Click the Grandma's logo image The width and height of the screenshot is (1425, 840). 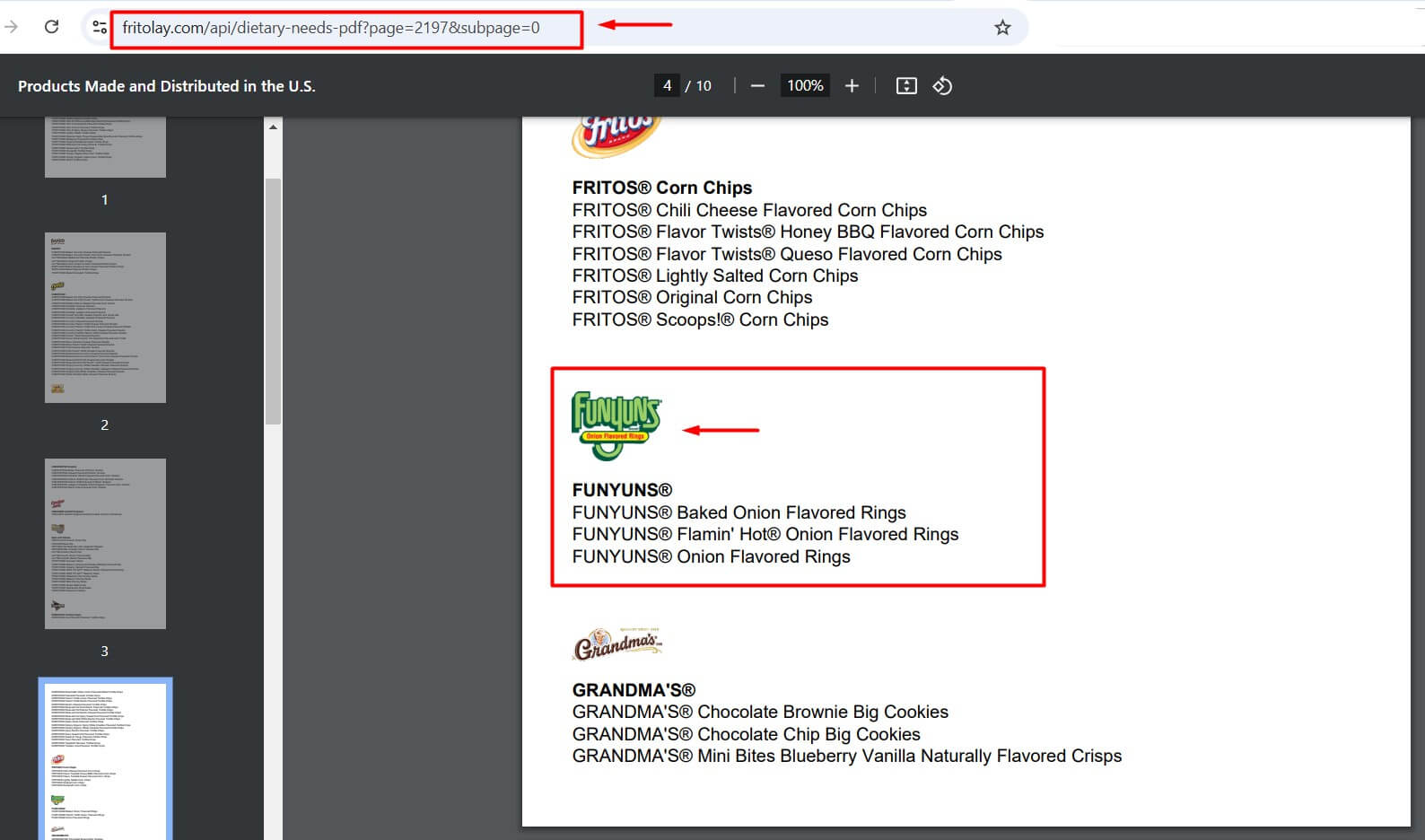[x=617, y=644]
